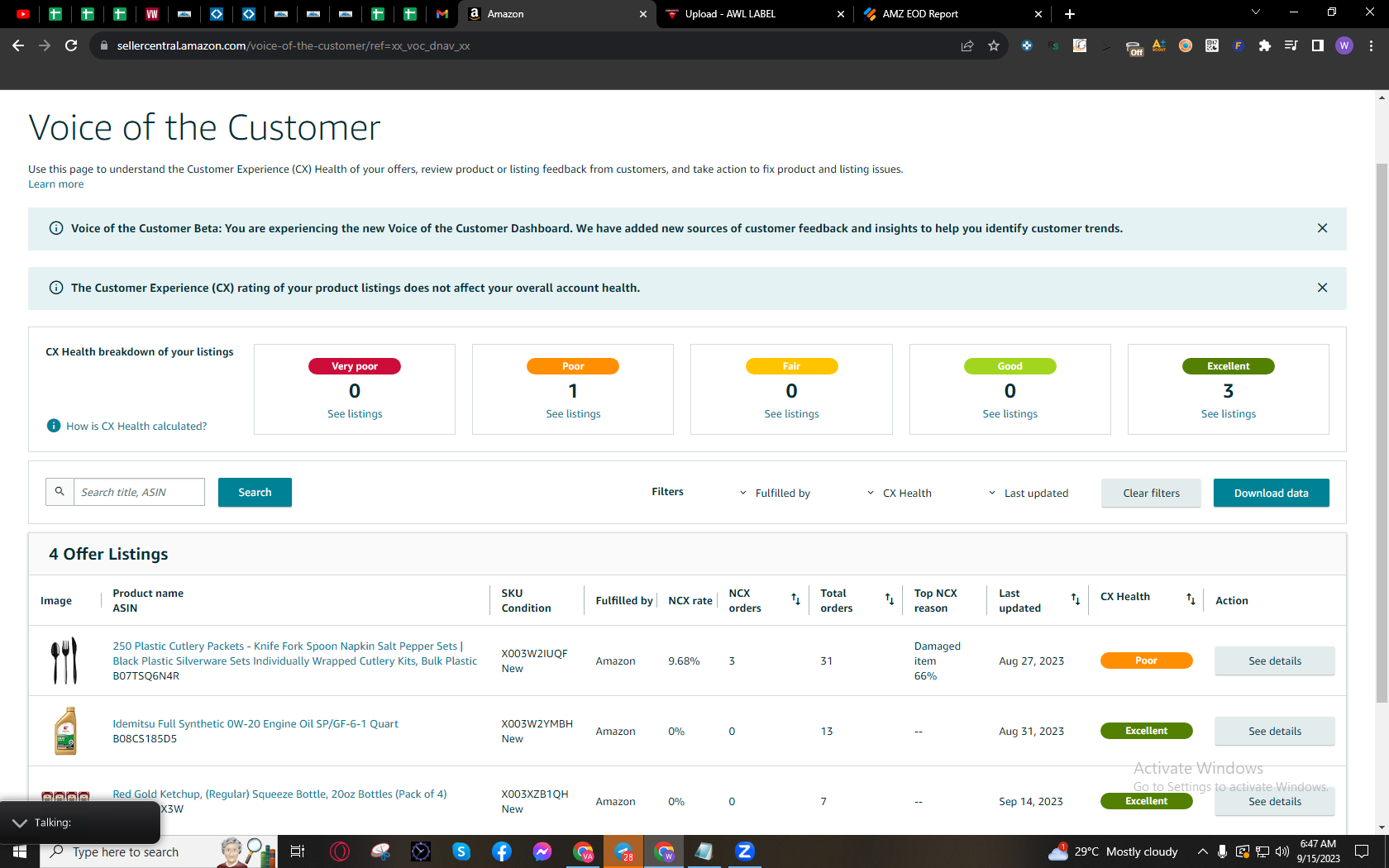Image resolution: width=1389 pixels, height=868 pixels.
Task: Open Zoom from the taskbar
Action: (x=745, y=851)
